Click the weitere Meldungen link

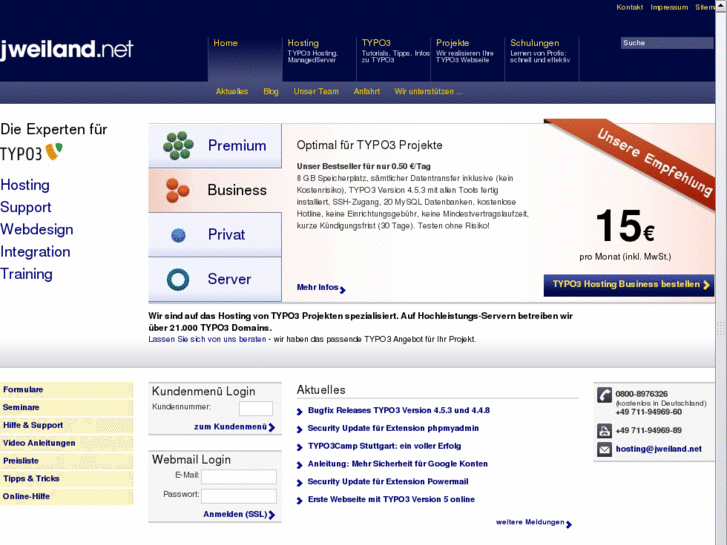[530, 522]
